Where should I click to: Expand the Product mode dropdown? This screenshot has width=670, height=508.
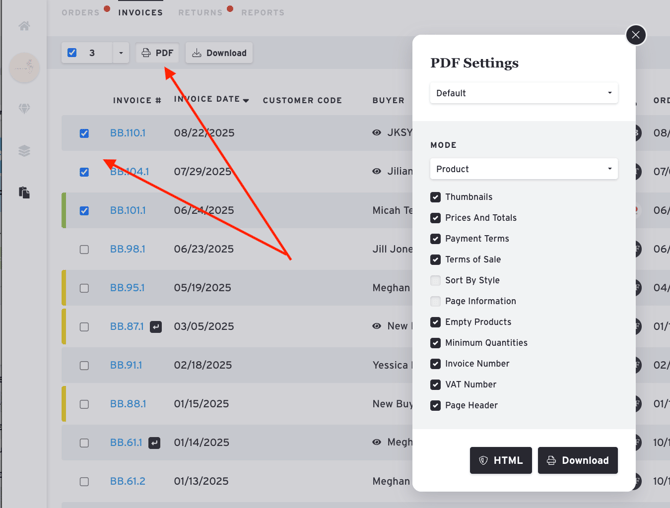[x=523, y=169]
